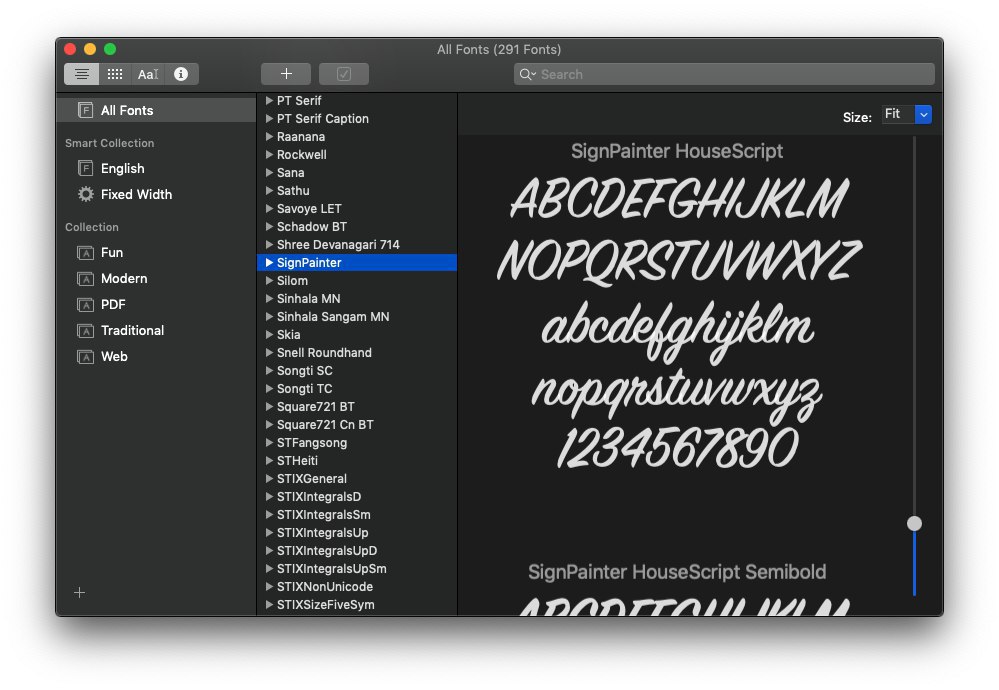Select STFangsong font row
The width and height of the screenshot is (999, 690).
coord(357,442)
